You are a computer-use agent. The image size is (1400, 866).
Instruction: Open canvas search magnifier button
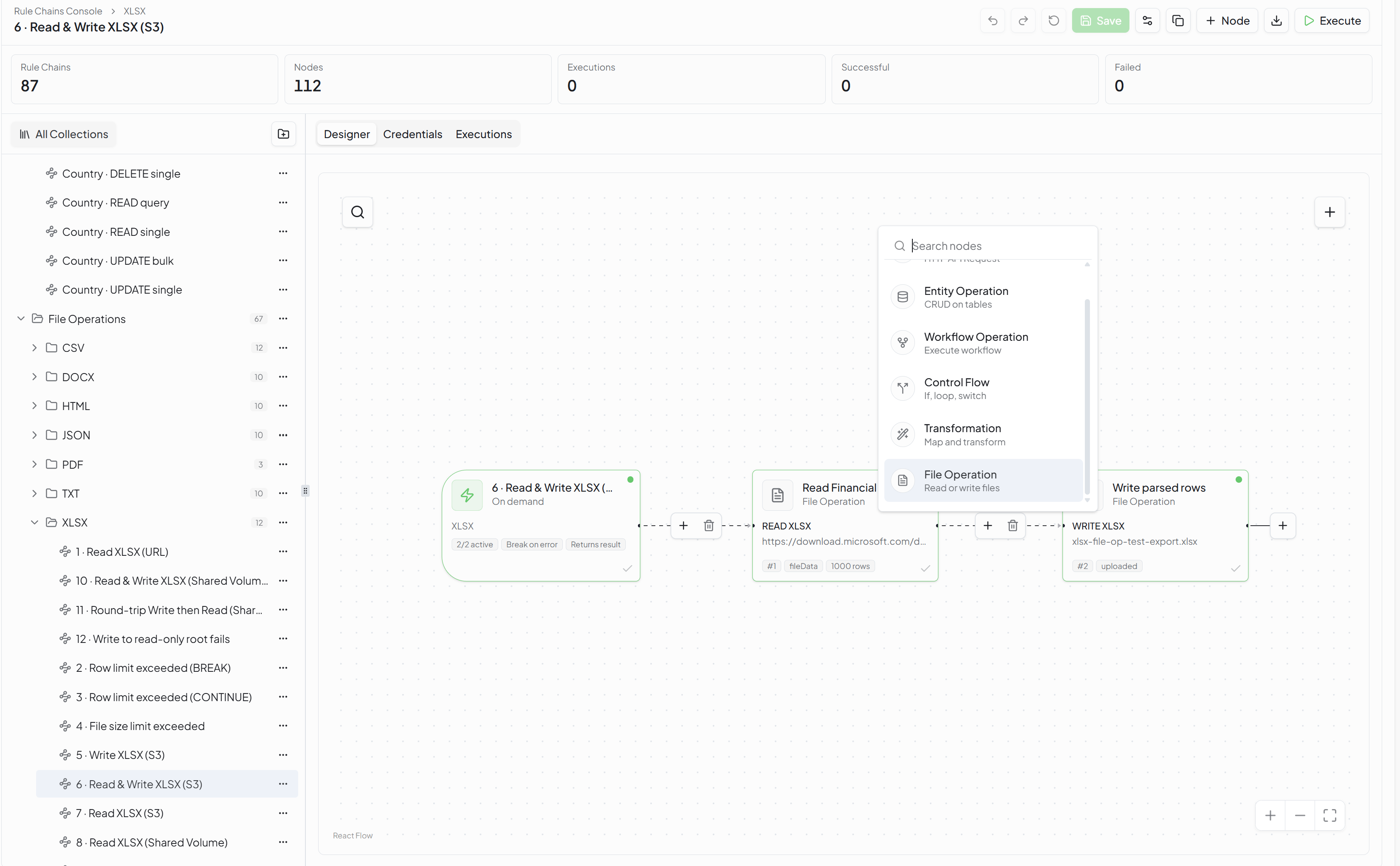pos(358,212)
